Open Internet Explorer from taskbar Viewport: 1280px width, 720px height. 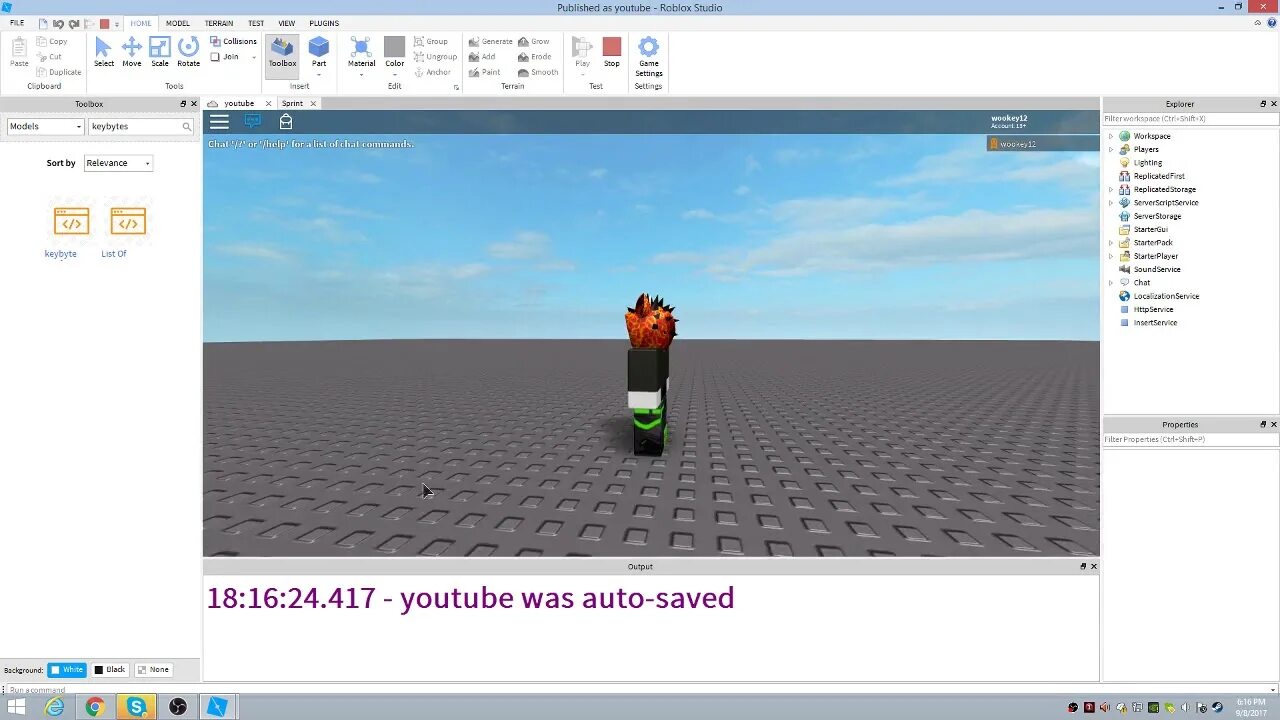(54, 707)
